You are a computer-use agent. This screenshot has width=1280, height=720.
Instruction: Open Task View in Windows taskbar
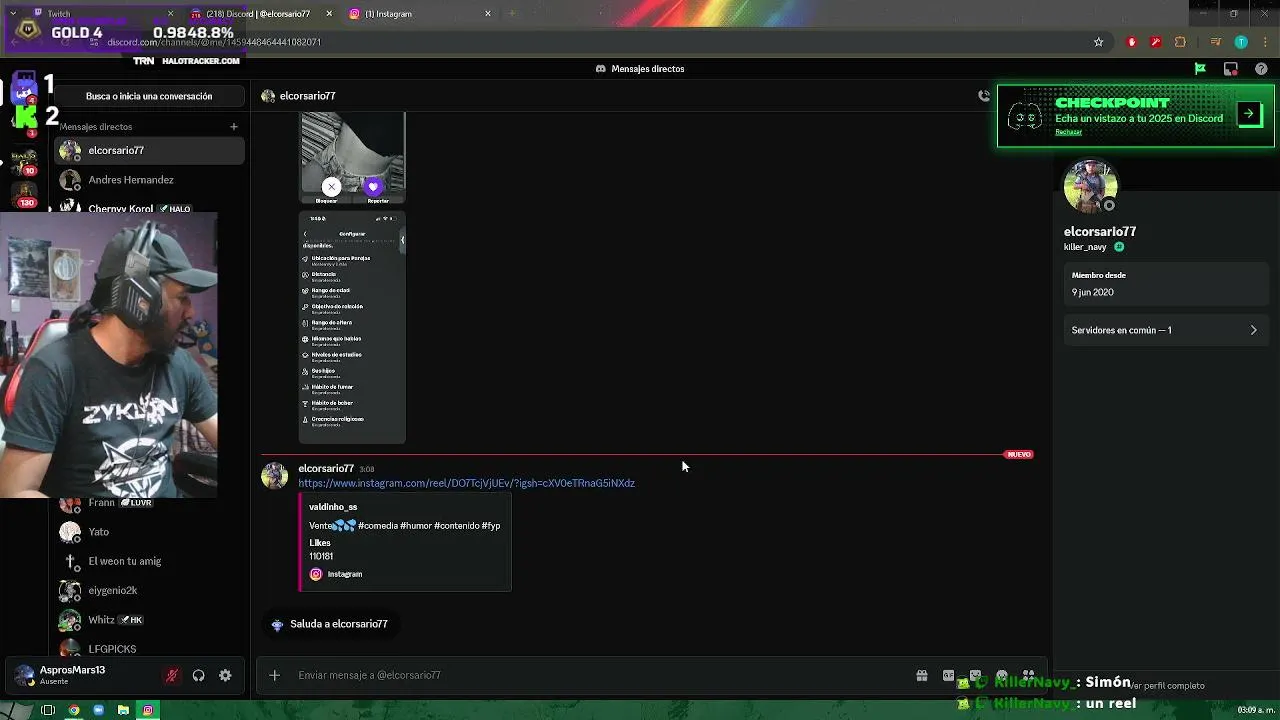47,710
